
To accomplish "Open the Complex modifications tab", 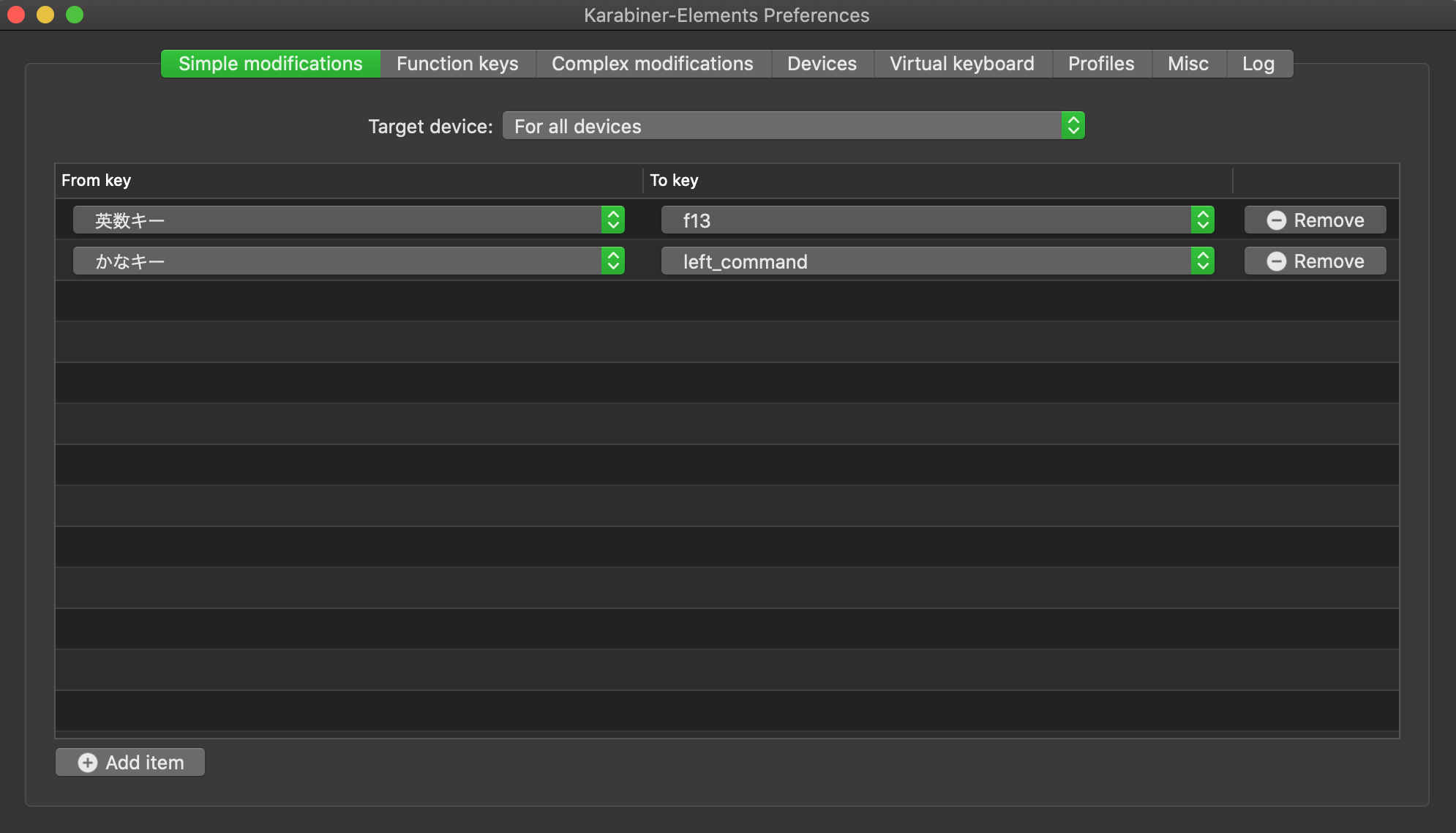I will click(652, 64).
